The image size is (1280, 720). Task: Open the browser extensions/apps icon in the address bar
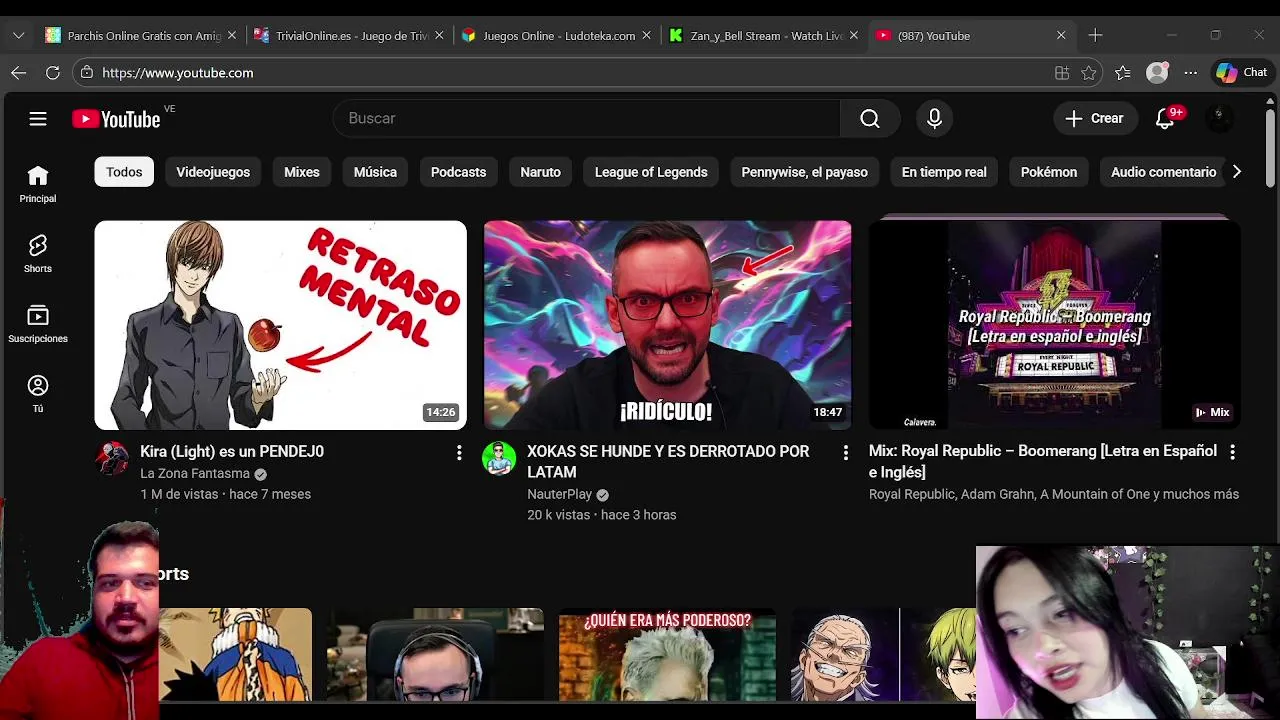(x=1062, y=72)
